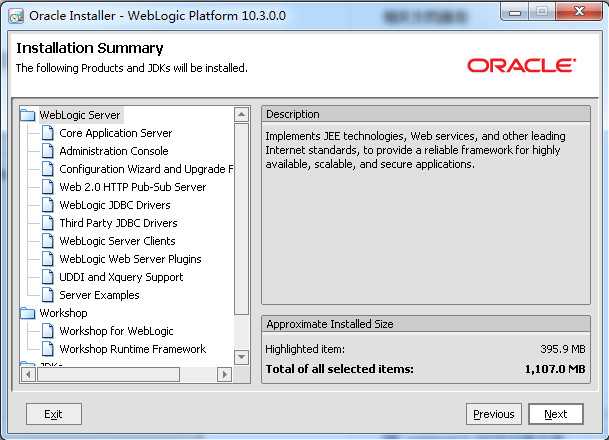The width and height of the screenshot is (609, 440).
Task: Click the tree scroll left arrow
Action: pyautogui.click(x=28, y=375)
